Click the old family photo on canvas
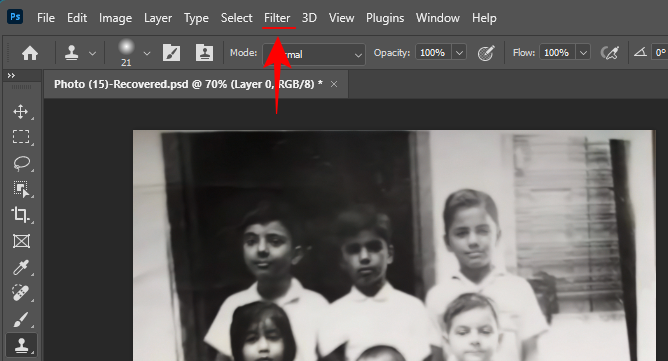The width and height of the screenshot is (668, 361). (x=394, y=245)
